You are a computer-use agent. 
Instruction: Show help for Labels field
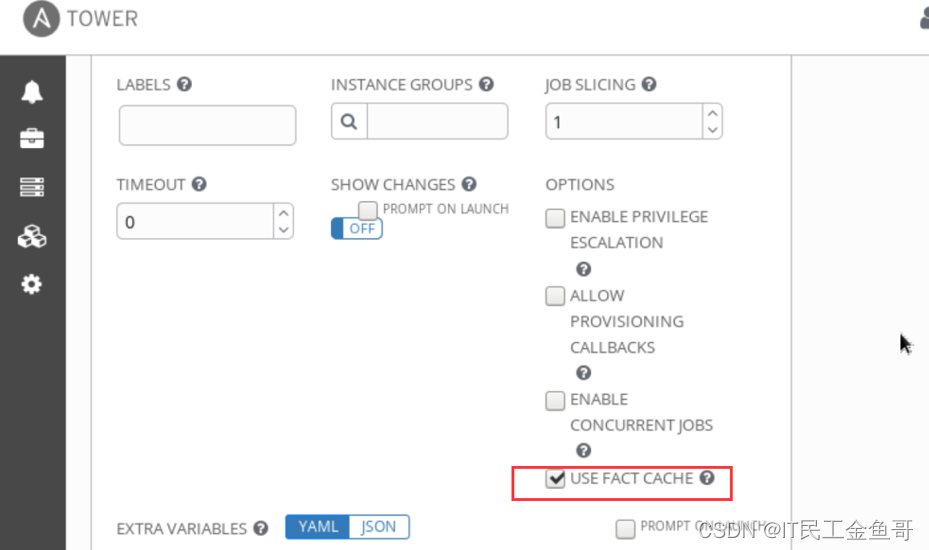pyautogui.click(x=184, y=84)
